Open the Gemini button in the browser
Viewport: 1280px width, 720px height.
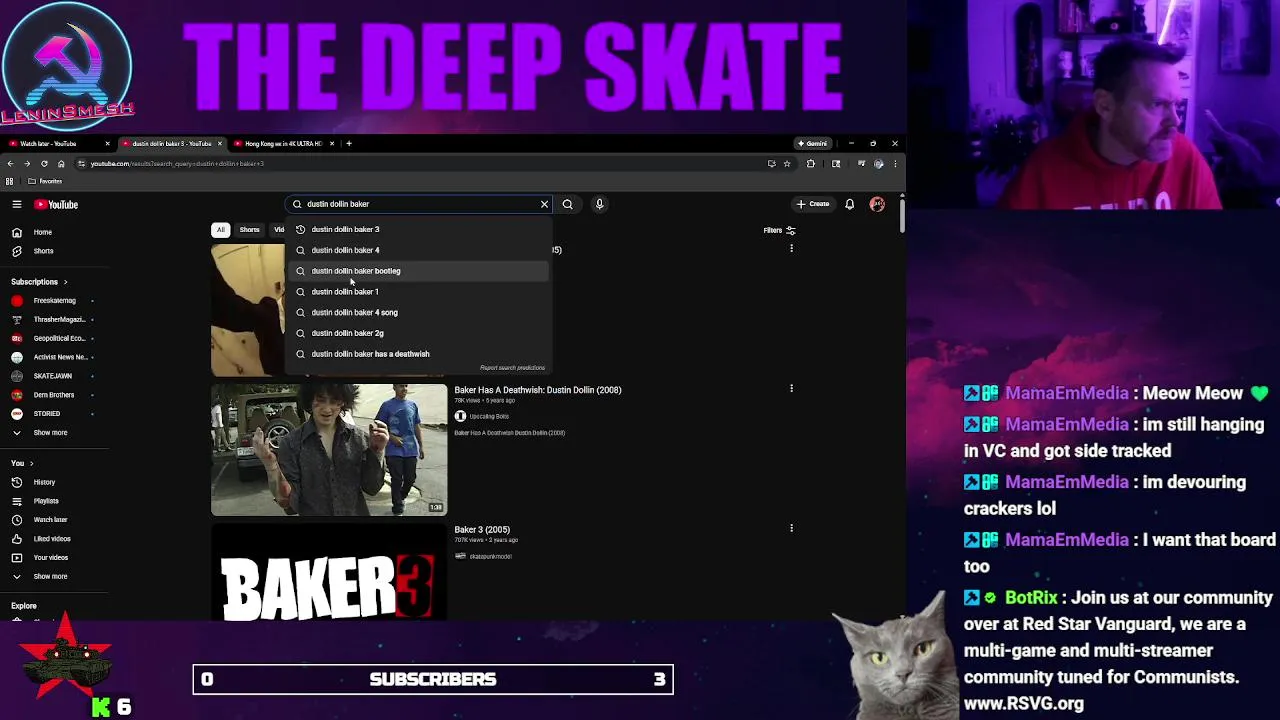tap(812, 144)
